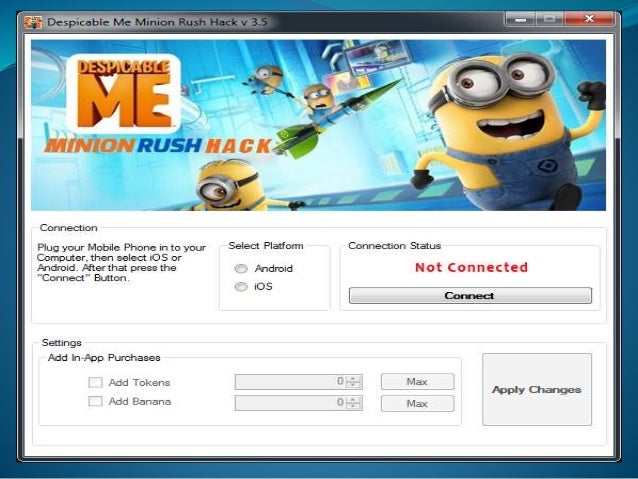638x479 pixels.
Task: Tick the Add Banana checkbox
Action: (95, 401)
